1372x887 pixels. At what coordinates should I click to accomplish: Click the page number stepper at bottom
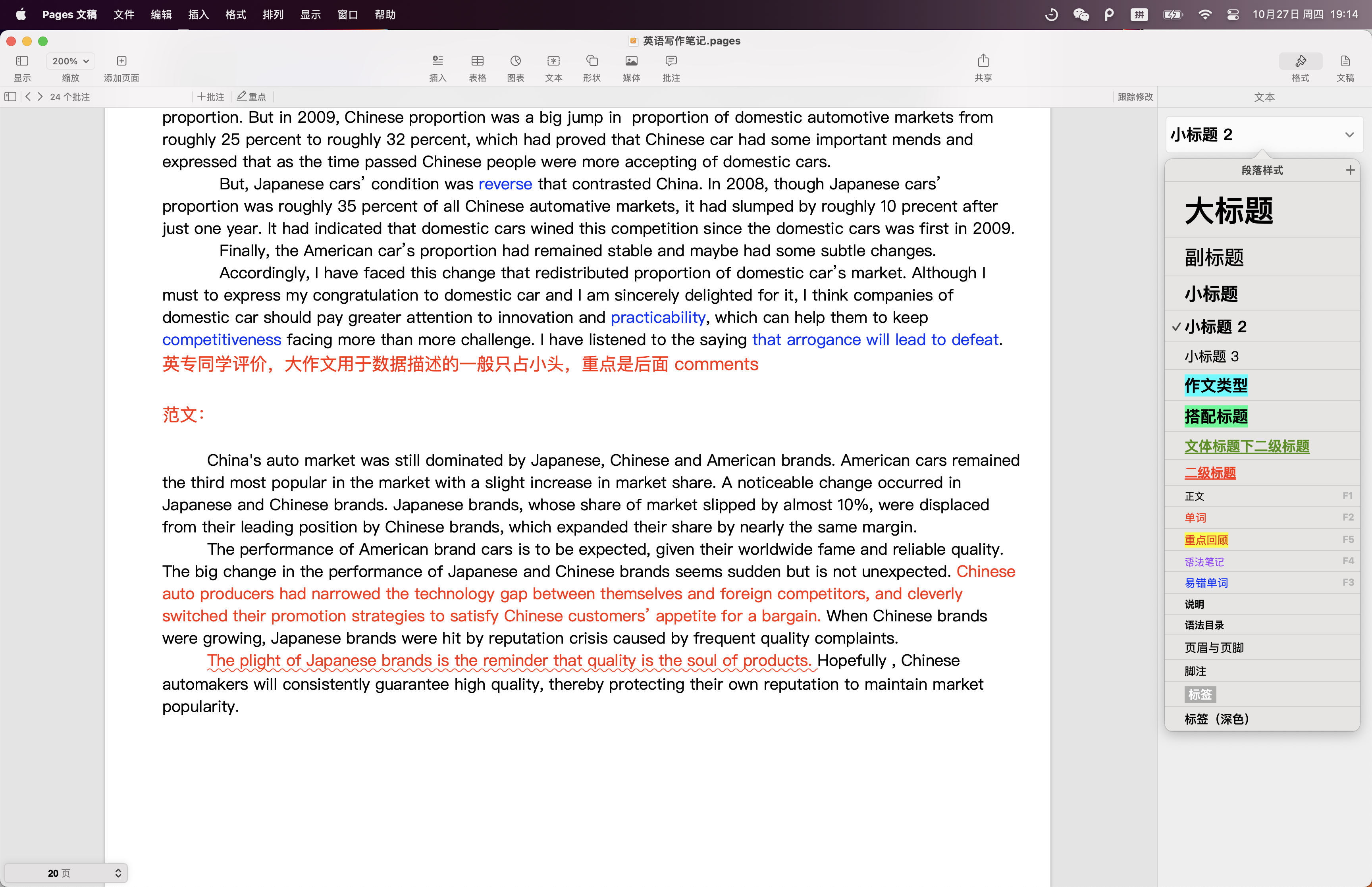tap(118, 873)
